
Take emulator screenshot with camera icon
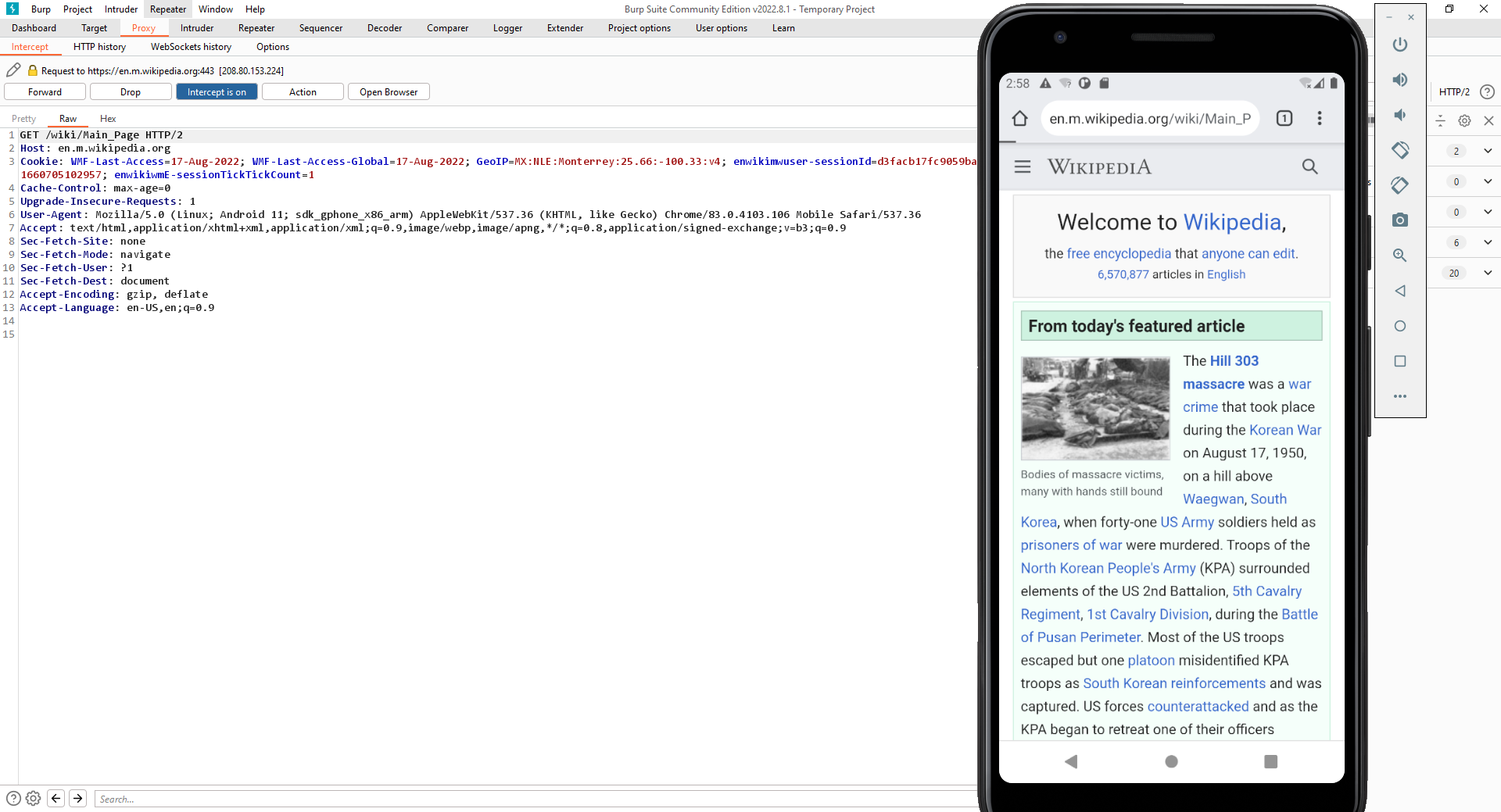pyautogui.click(x=1400, y=220)
